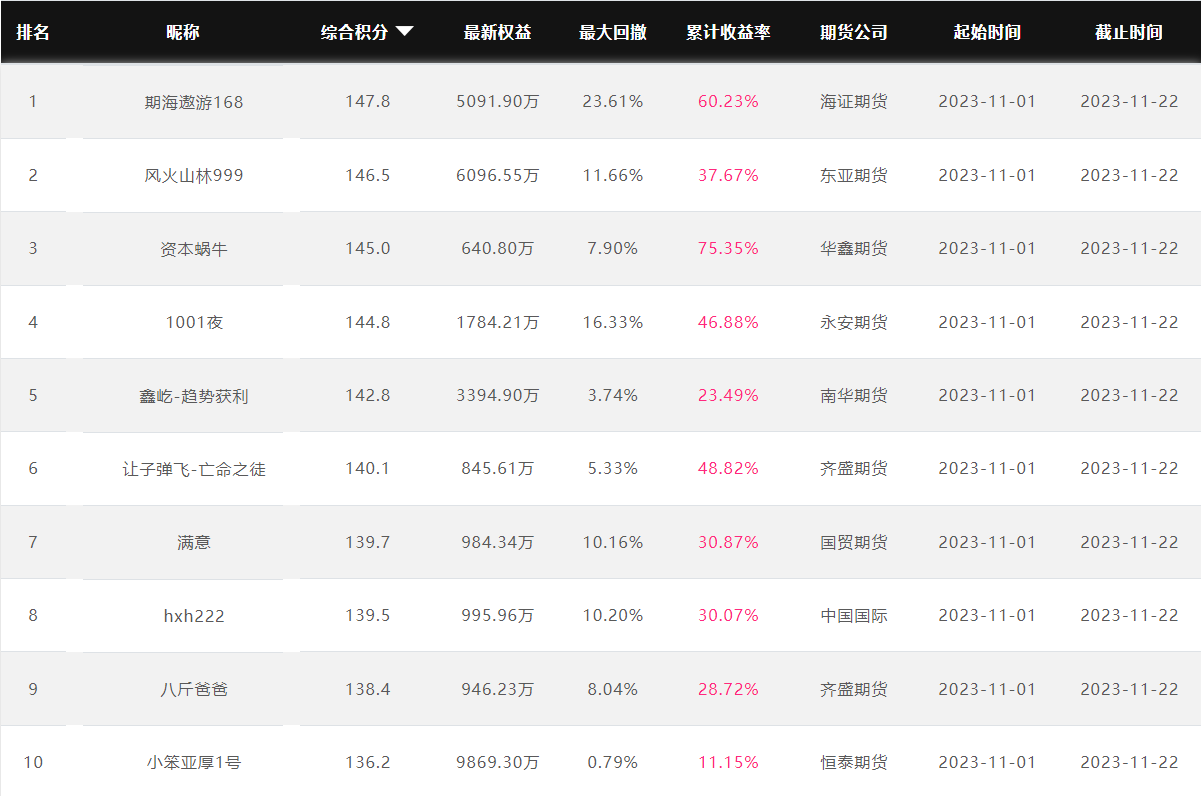This screenshot has width=1201, height=796.
Task: Select return rate 46.88%
Action: (728, 322)
